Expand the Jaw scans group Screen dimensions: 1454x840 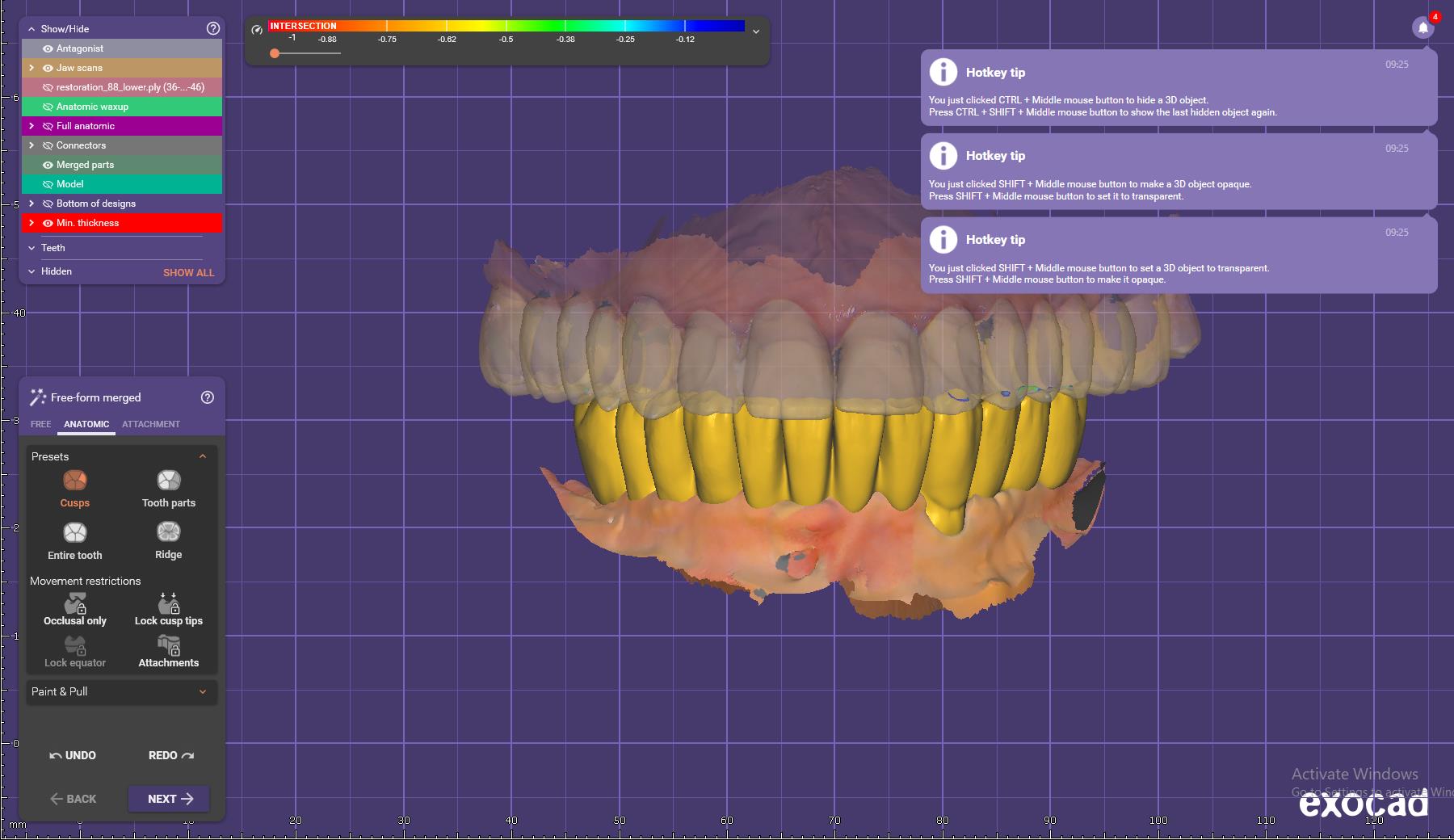[x=32, y=68]
